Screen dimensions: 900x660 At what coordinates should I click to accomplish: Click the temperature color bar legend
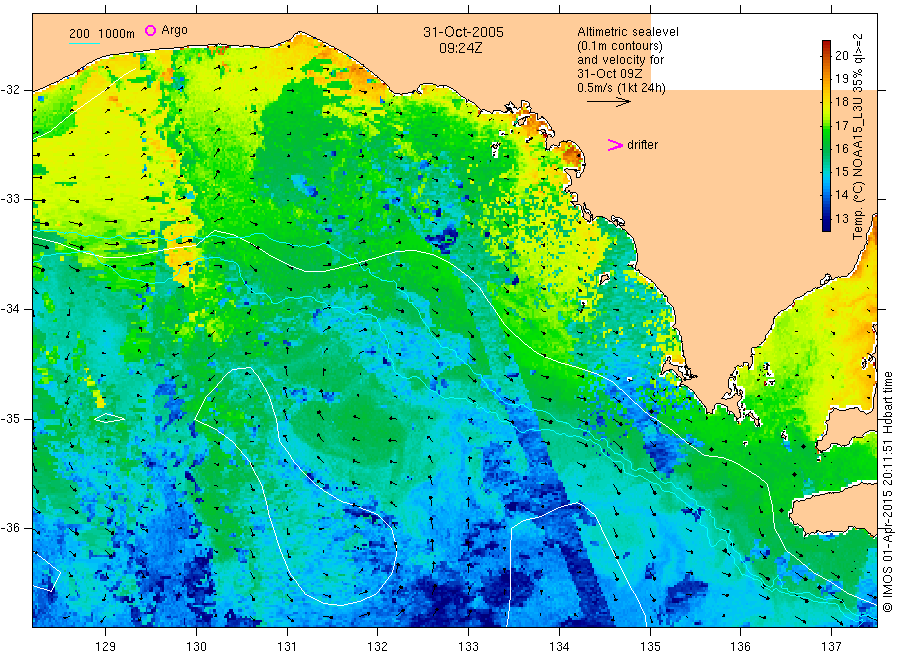[826, 135]
